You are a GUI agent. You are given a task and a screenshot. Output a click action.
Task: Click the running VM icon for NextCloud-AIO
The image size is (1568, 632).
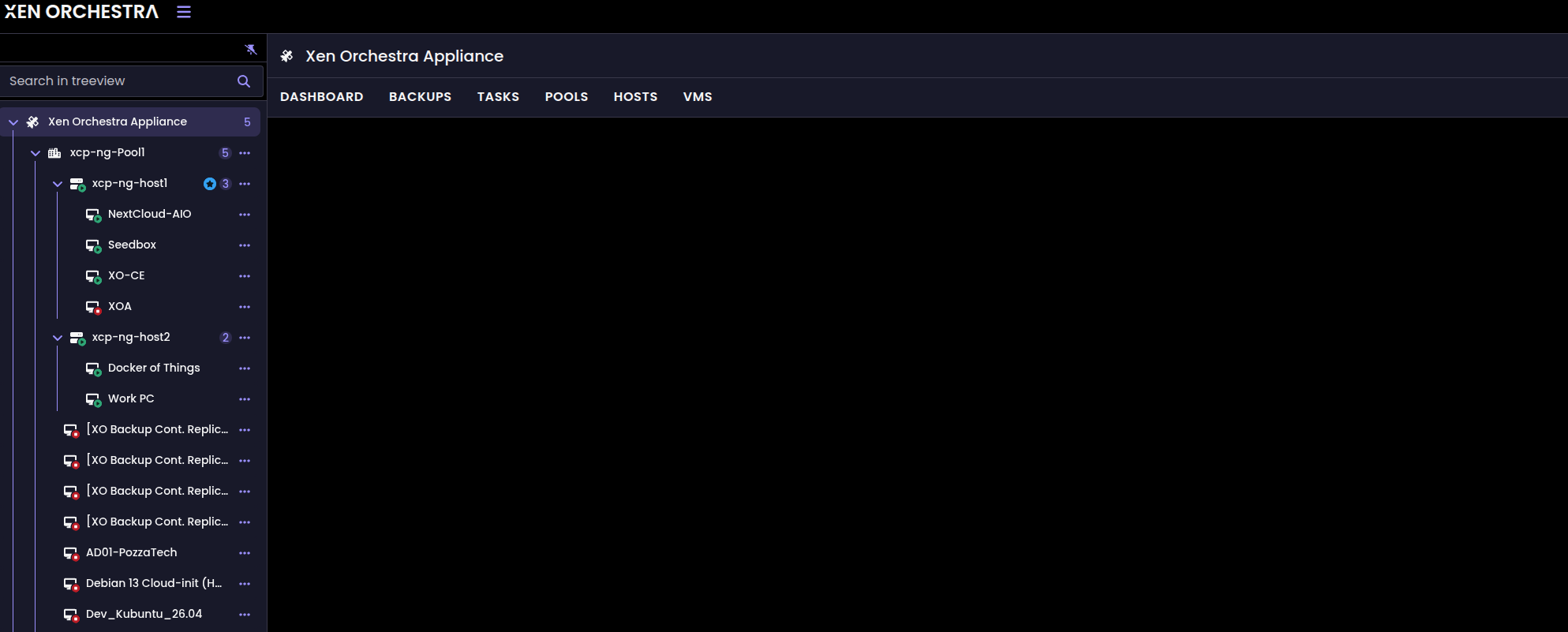point(93,215)
